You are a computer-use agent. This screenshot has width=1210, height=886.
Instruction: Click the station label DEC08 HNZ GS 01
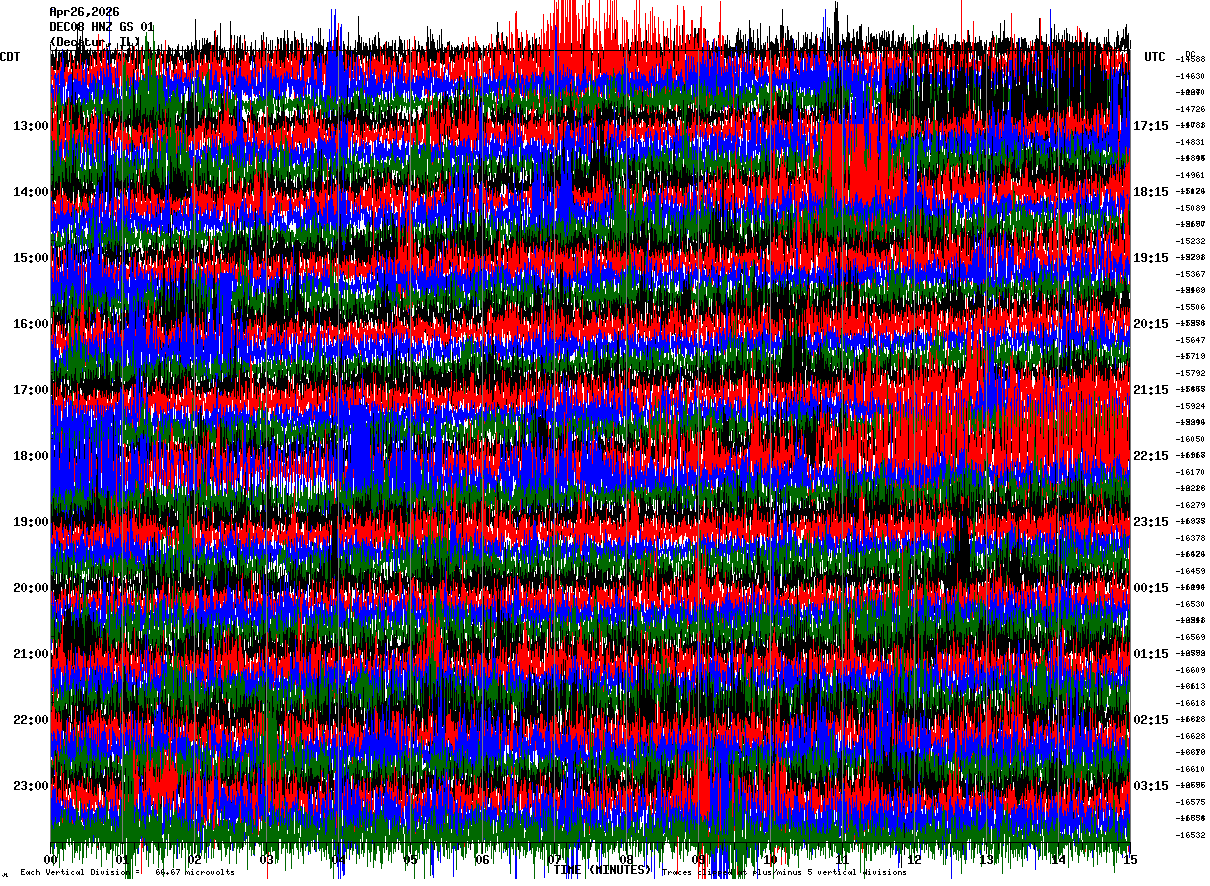[101, 27]
